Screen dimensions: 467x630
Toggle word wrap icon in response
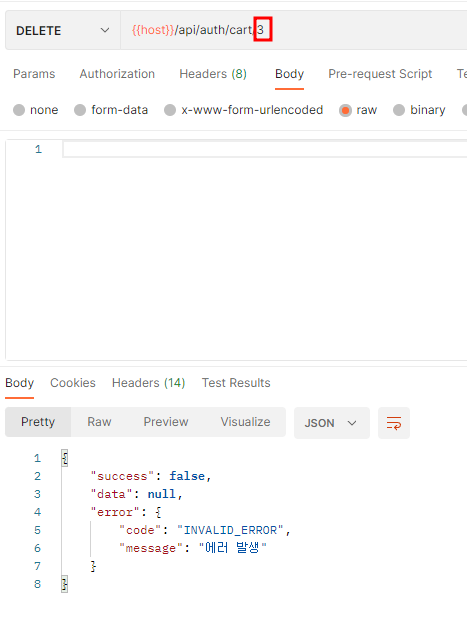click(x=393, y=423)
